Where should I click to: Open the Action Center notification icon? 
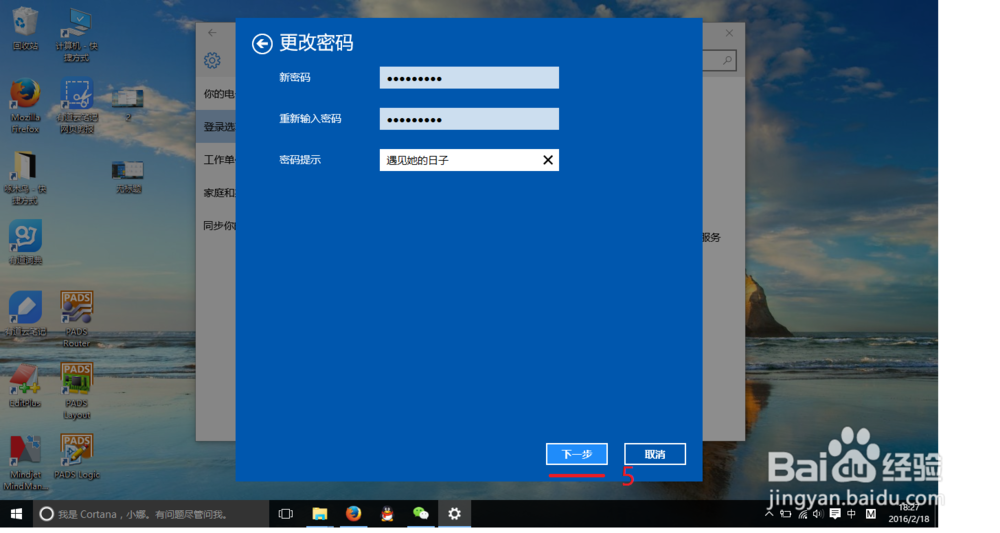835,513
